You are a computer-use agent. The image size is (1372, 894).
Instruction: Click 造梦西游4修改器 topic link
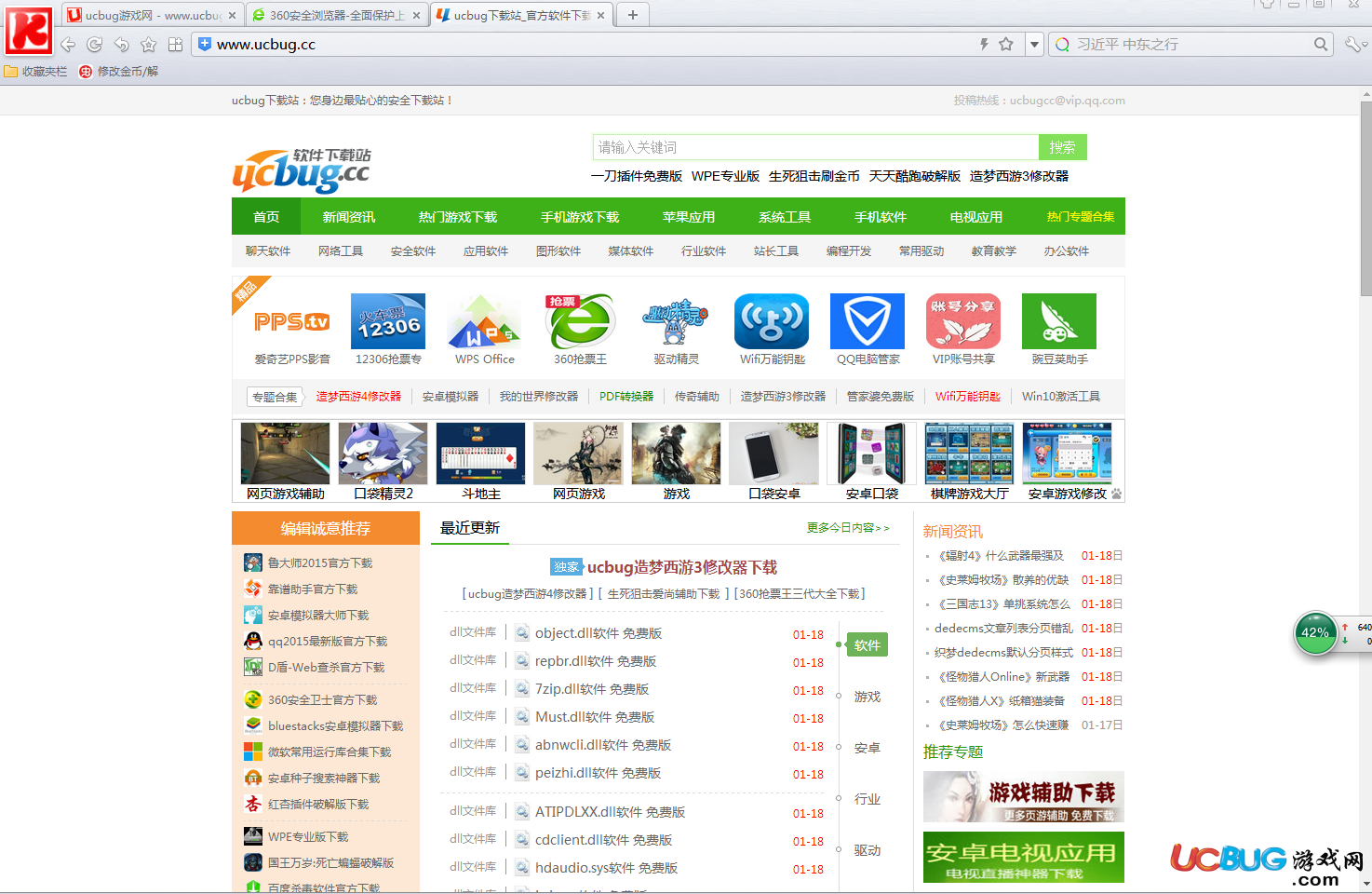(x=358, y=397)
